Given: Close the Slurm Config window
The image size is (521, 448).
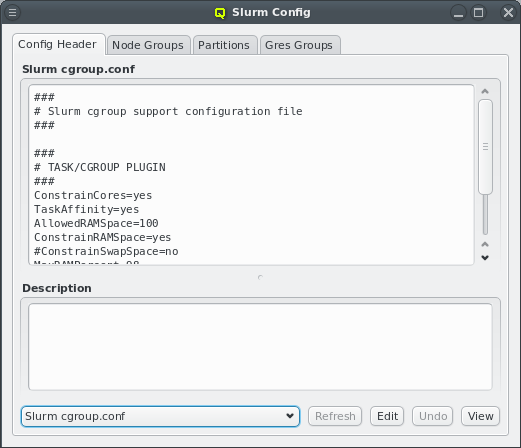Looking at the screenshot, I should (x=508, y=13).
